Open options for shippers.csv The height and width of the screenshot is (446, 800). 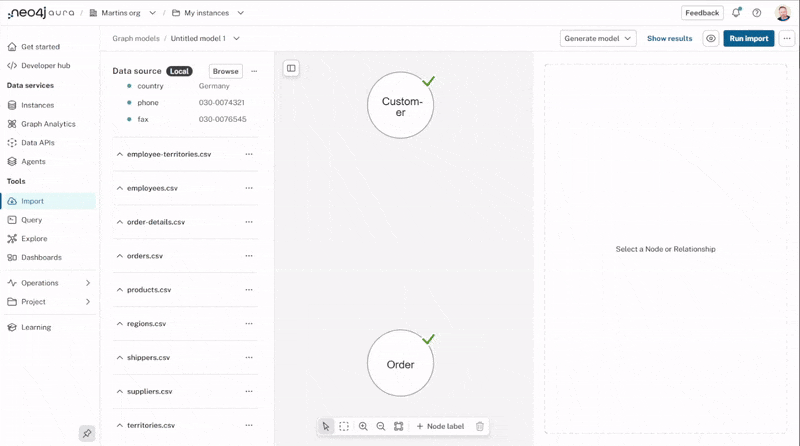(249, 358)
